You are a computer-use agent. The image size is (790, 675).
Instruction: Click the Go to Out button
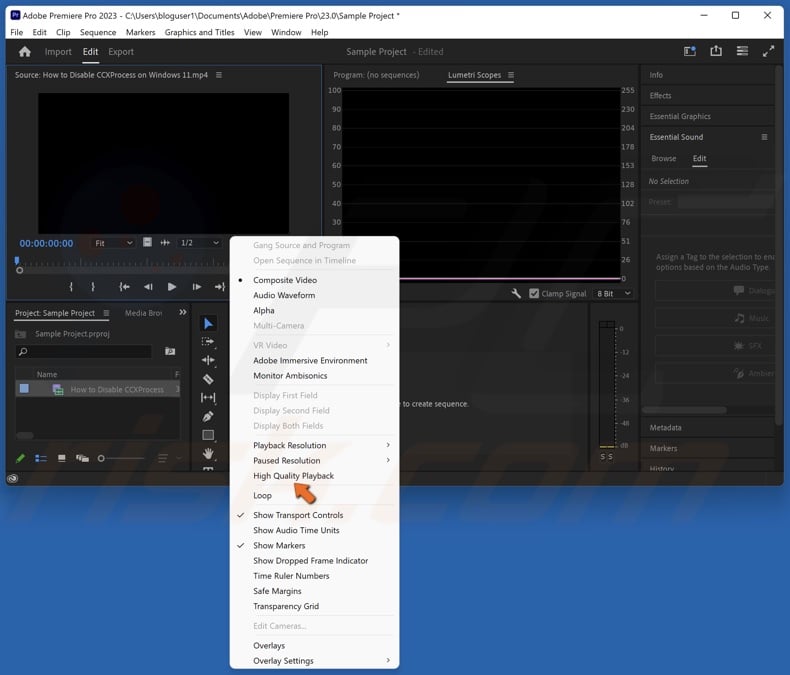[x=220, y=287]
